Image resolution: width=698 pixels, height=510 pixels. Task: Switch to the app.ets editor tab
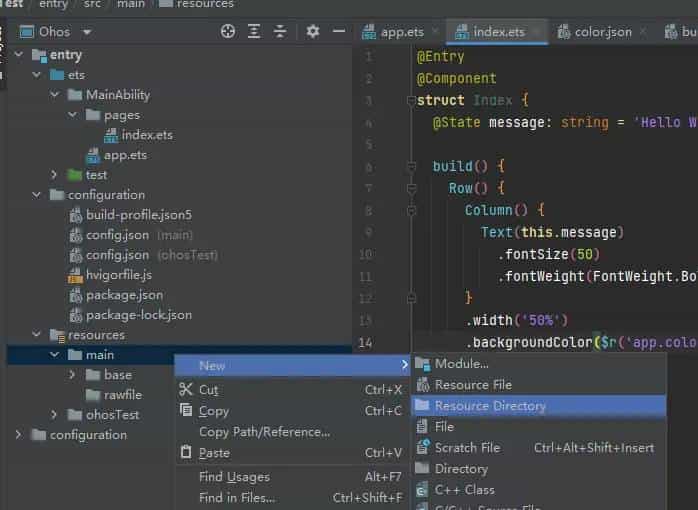[x=402, y=32]
